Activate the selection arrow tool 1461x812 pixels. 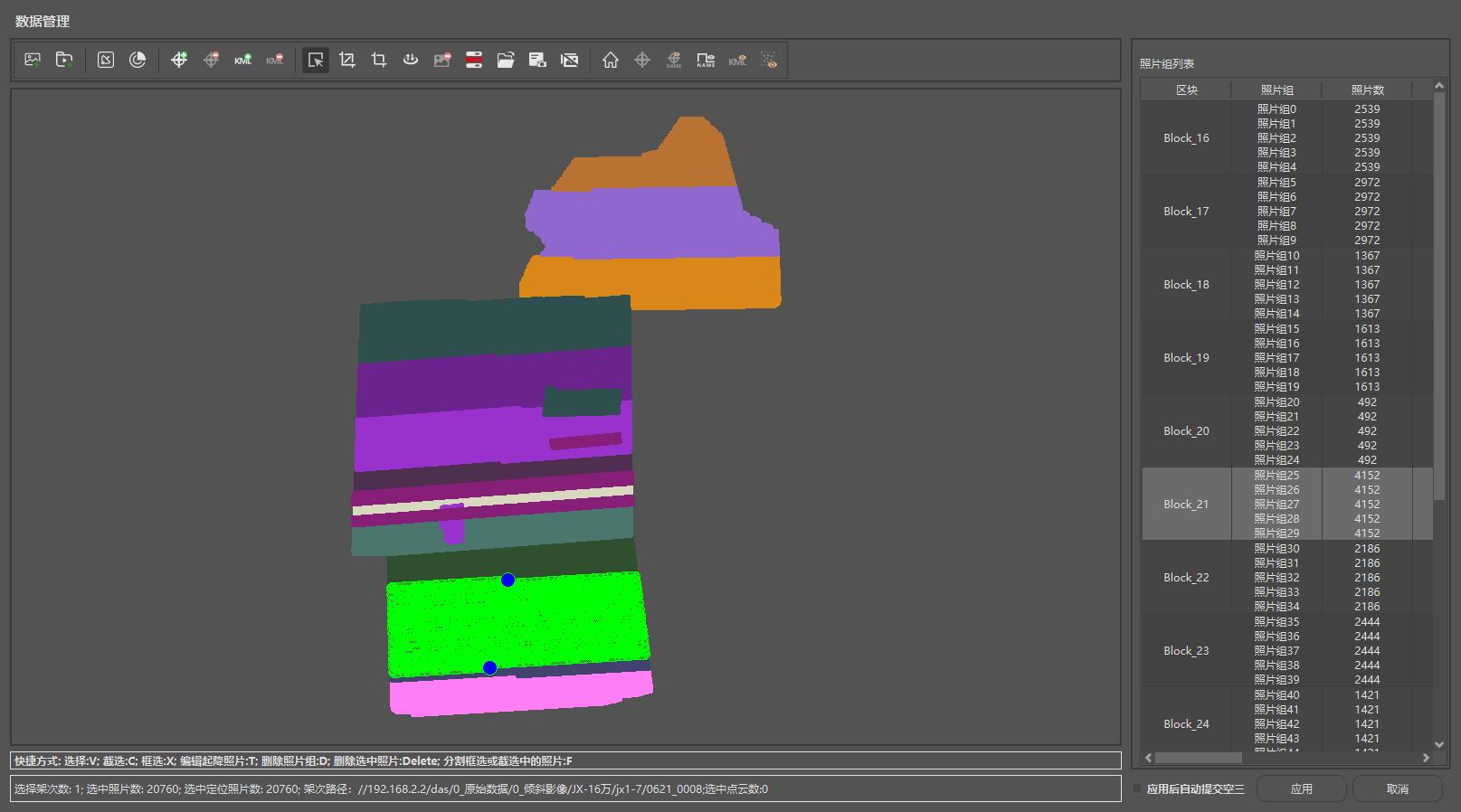[316, 60]
